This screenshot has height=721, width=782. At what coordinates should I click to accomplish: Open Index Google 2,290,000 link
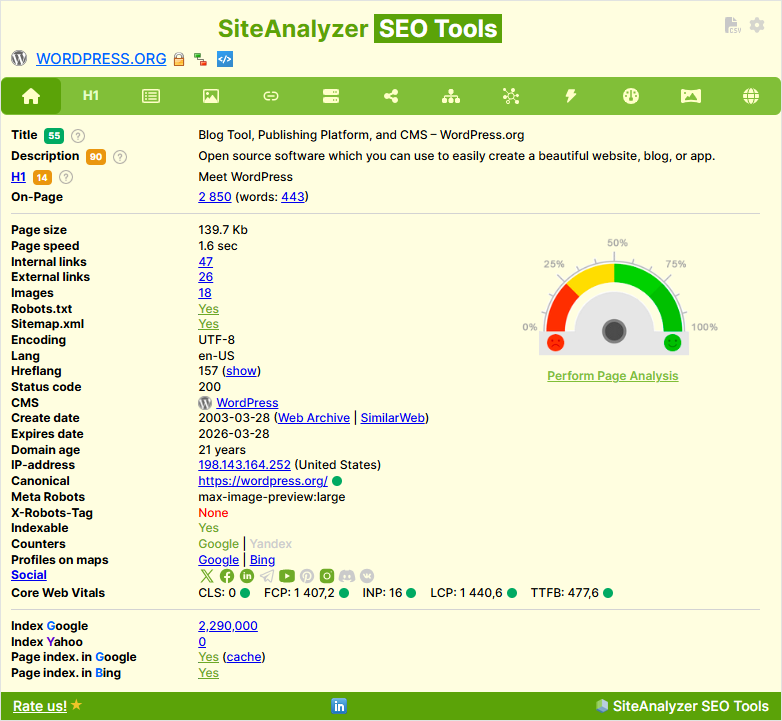pos(228,626)
